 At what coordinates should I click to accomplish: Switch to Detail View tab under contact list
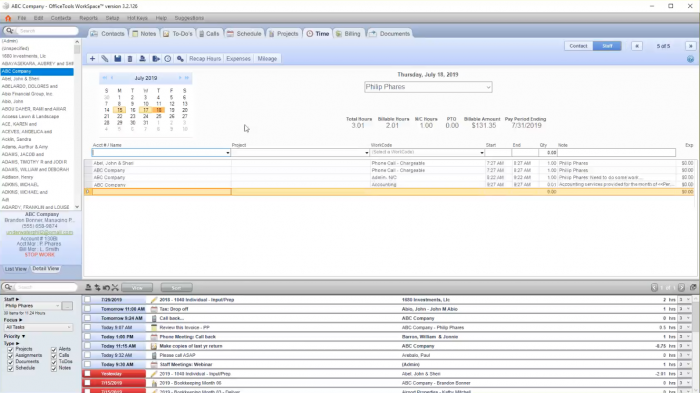coord(46,269)
